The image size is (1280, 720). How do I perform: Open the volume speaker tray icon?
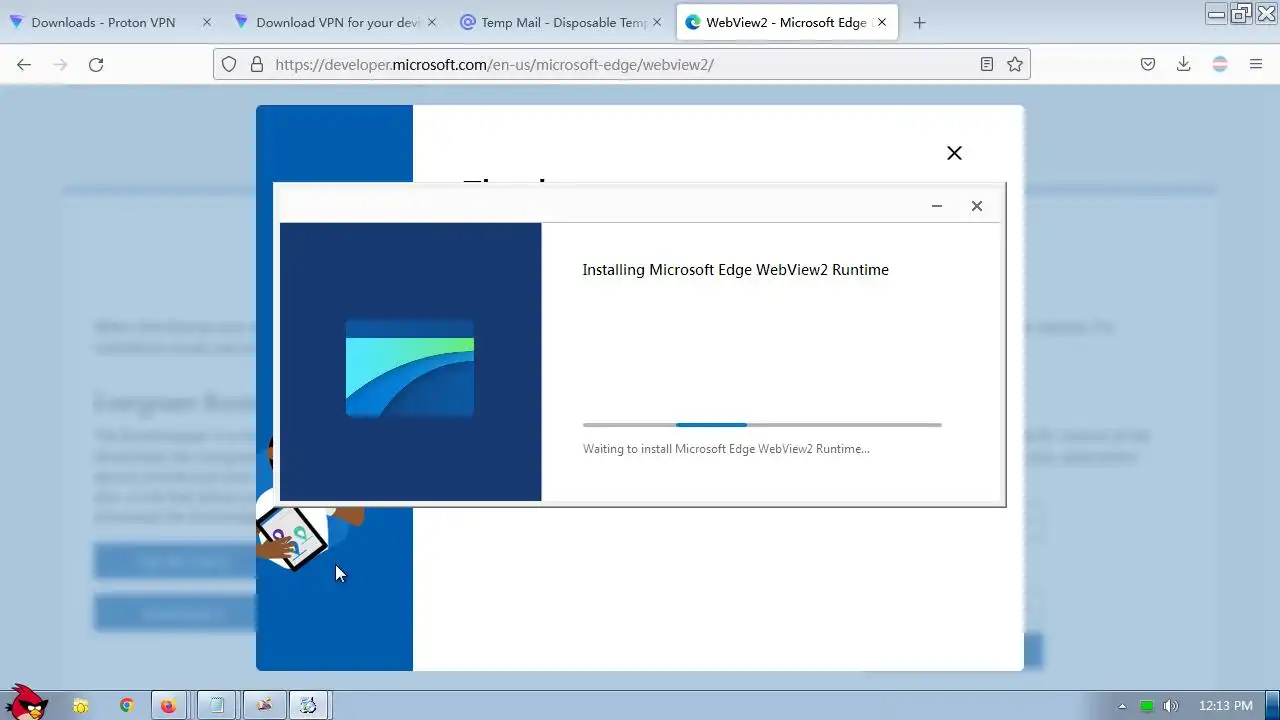(1171, 706)
